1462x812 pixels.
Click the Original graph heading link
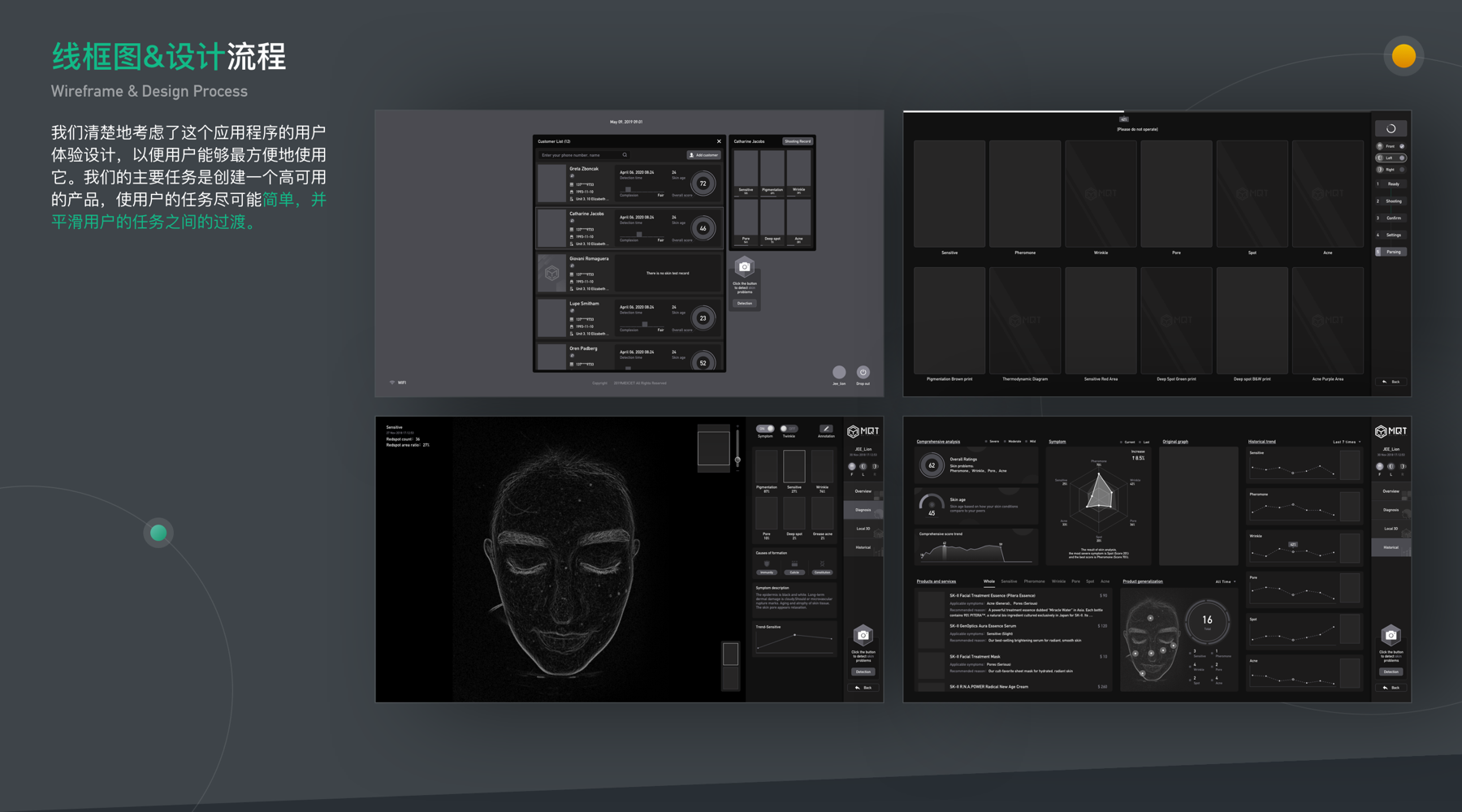(x=1175, y=442)
